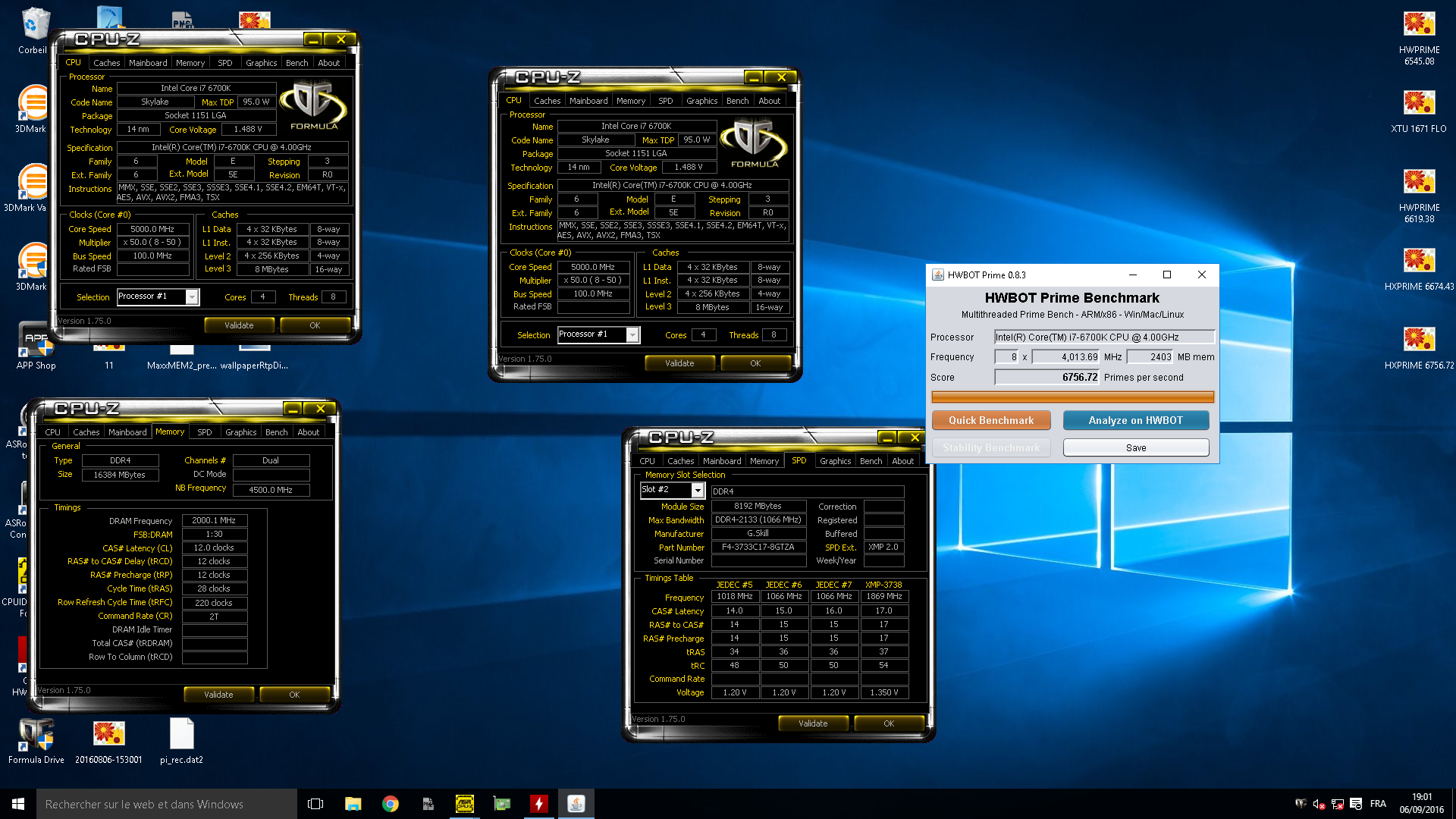Open the red lightning-bolt taskbar app
Viewport: 1456px width, 819px height.
(538, 804)
